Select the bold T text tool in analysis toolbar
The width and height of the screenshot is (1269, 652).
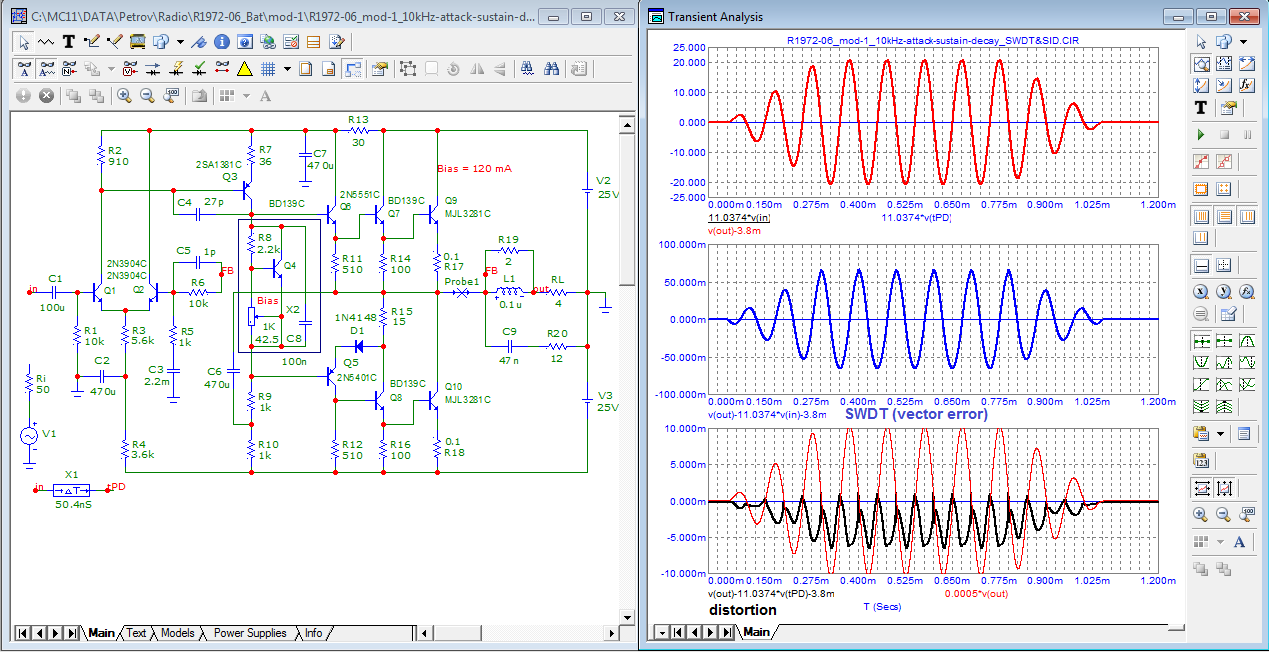(x=1201, y=108)
